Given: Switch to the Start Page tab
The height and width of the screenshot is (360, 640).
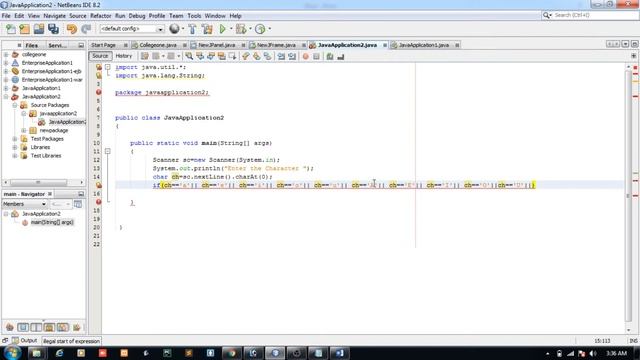Looking at the screenshot, I should pyautogui.click(x=103, y=45).
